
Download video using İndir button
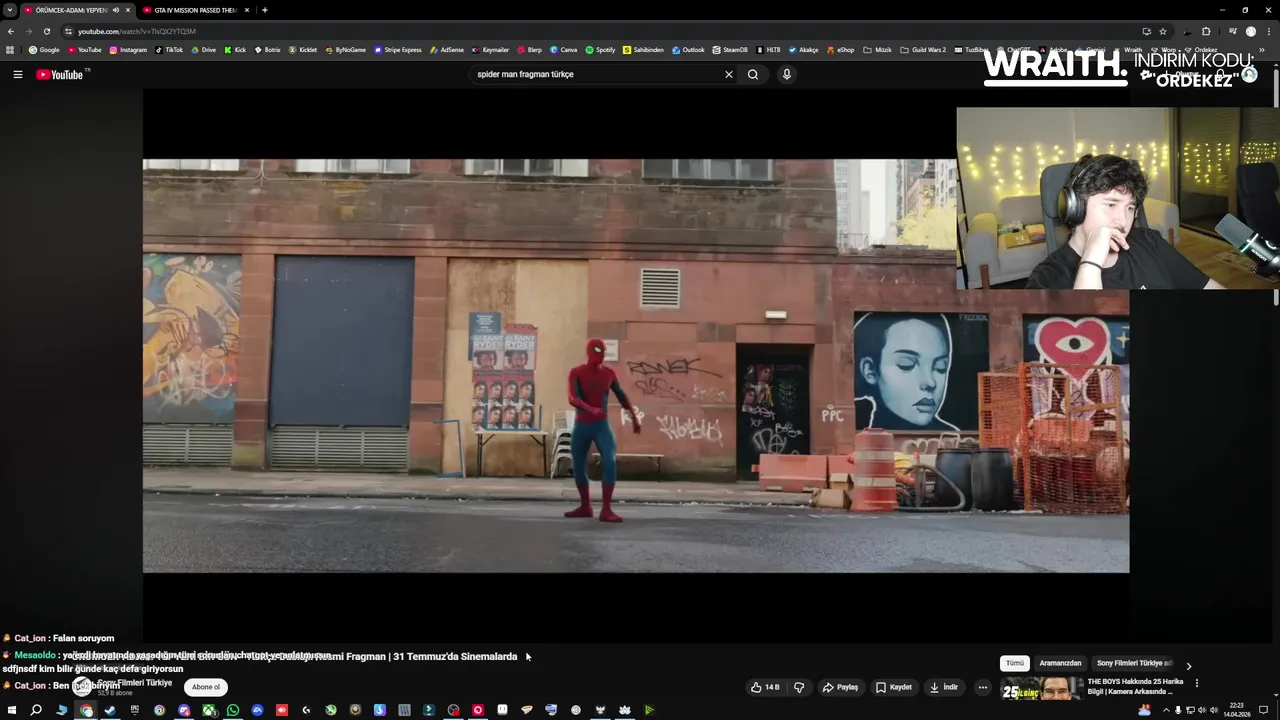tap(944, 687)
